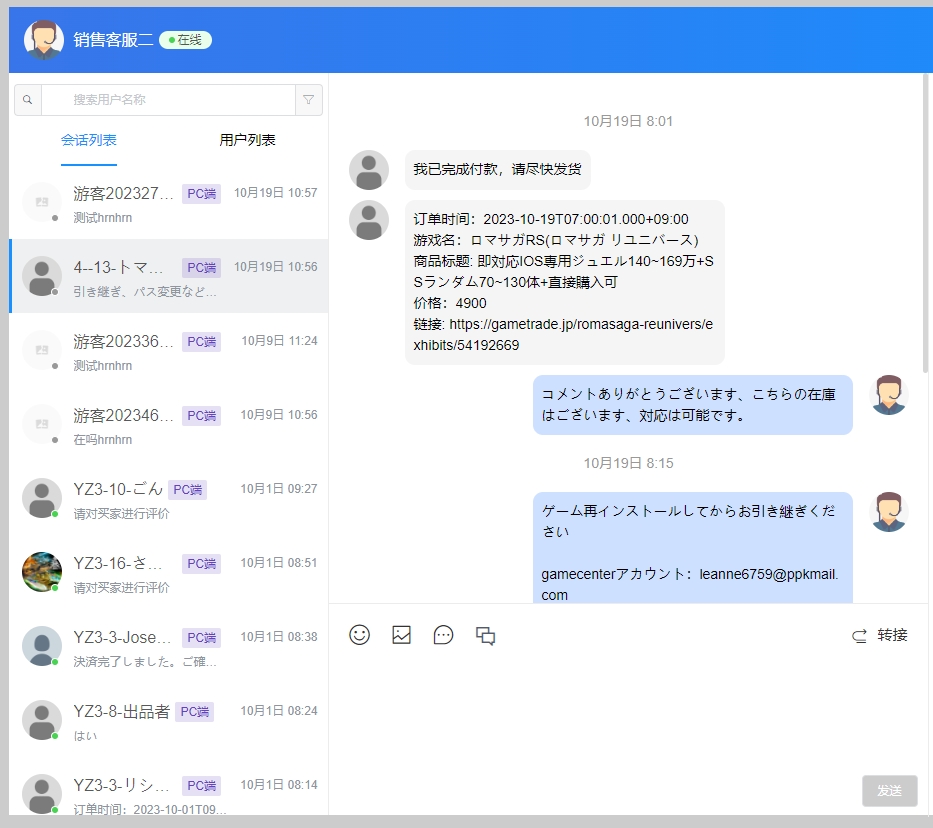This screenshot has height=828, width=933.
Task: Click agent avatar beside ゲーム再インストール message
Action: click(x=889, y=512)
